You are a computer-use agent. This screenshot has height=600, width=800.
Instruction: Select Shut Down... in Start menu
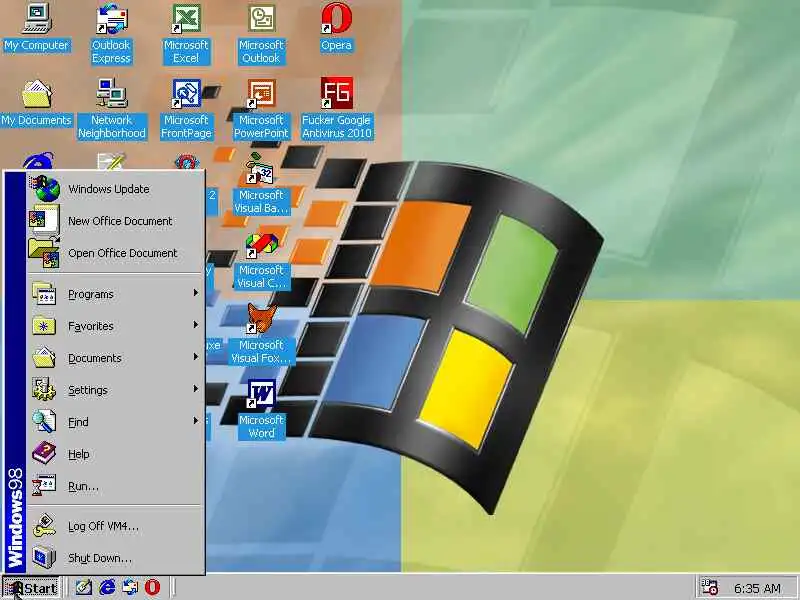click(x=116, y=558)
